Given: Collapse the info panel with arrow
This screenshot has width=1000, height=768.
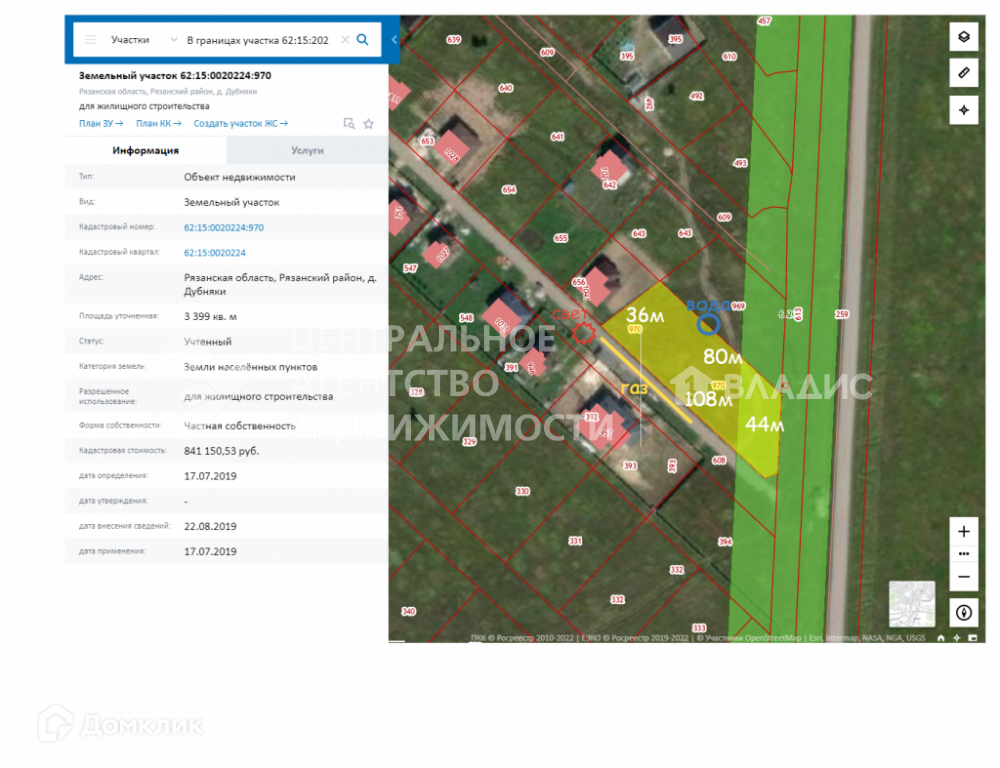Looking at the screenshot, I should 394,40.
